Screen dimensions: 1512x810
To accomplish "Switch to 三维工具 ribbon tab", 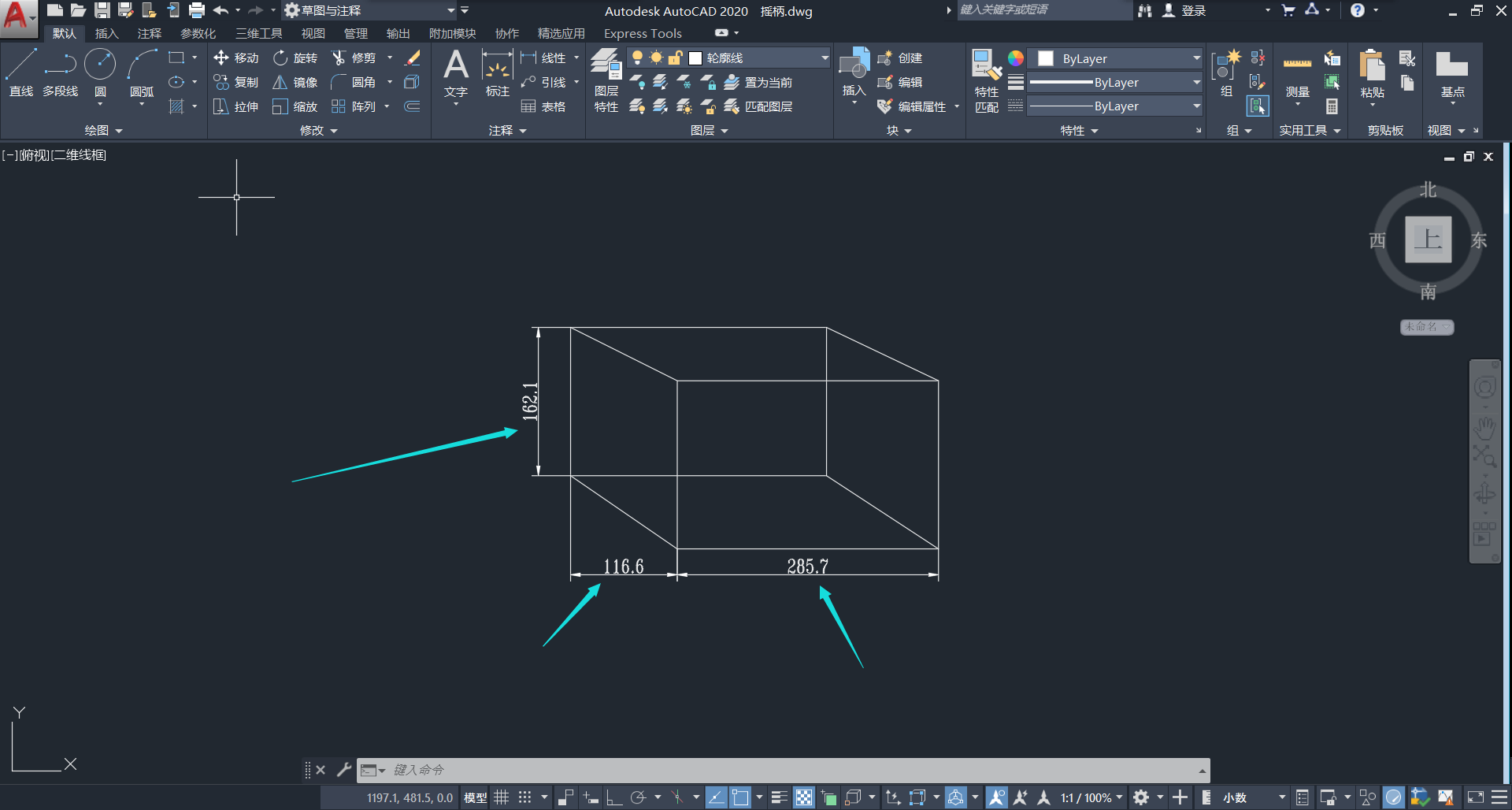I will (x=258, y=33).
